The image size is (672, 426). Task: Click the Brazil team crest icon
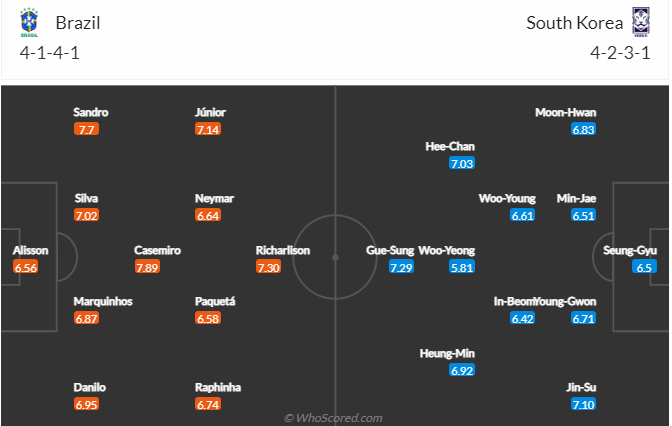pos(29,22)
